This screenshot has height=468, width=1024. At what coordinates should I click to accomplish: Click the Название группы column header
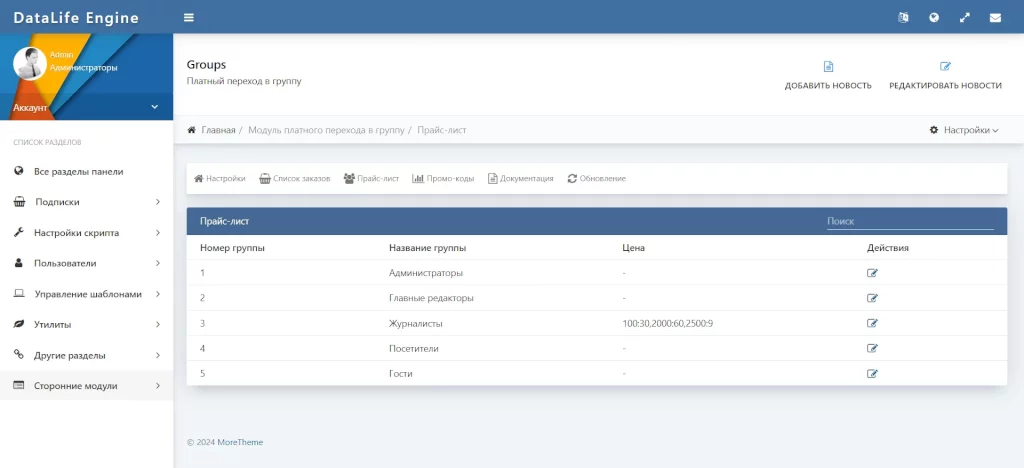(x=427, y=248)
